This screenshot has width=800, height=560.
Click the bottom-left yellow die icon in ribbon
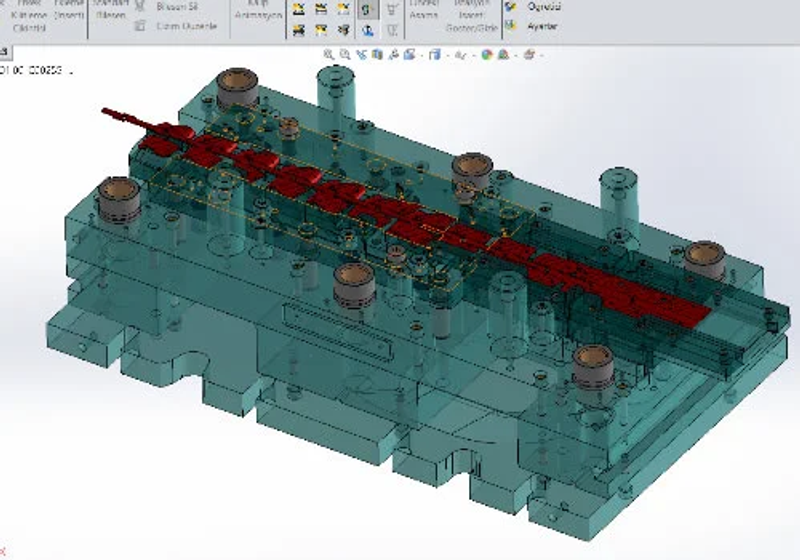298,31
